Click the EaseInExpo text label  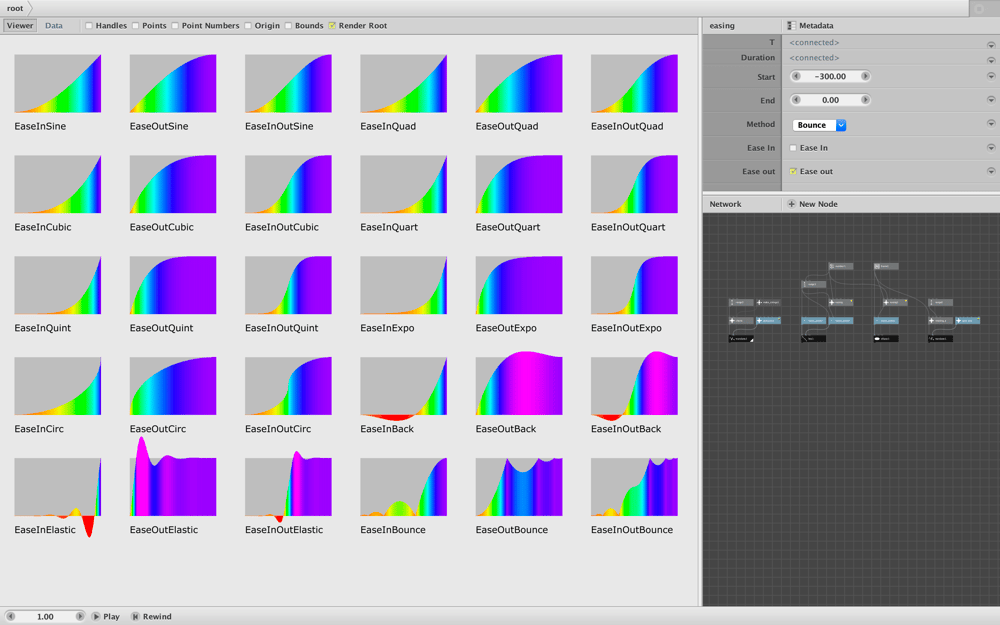click(x=387, y=328)
